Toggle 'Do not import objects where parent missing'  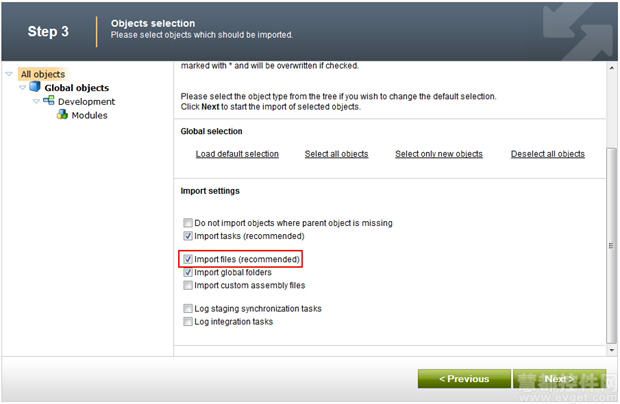[188, 223]
